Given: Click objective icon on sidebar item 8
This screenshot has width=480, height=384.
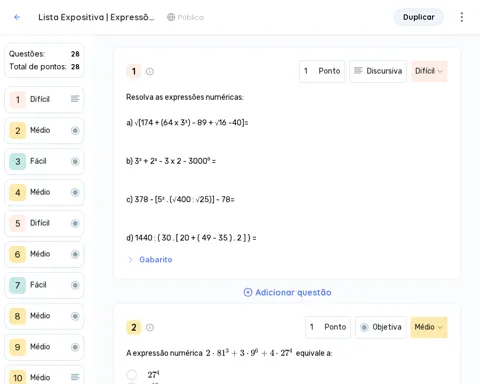Looking at the screenshot, I should [75, 316].
